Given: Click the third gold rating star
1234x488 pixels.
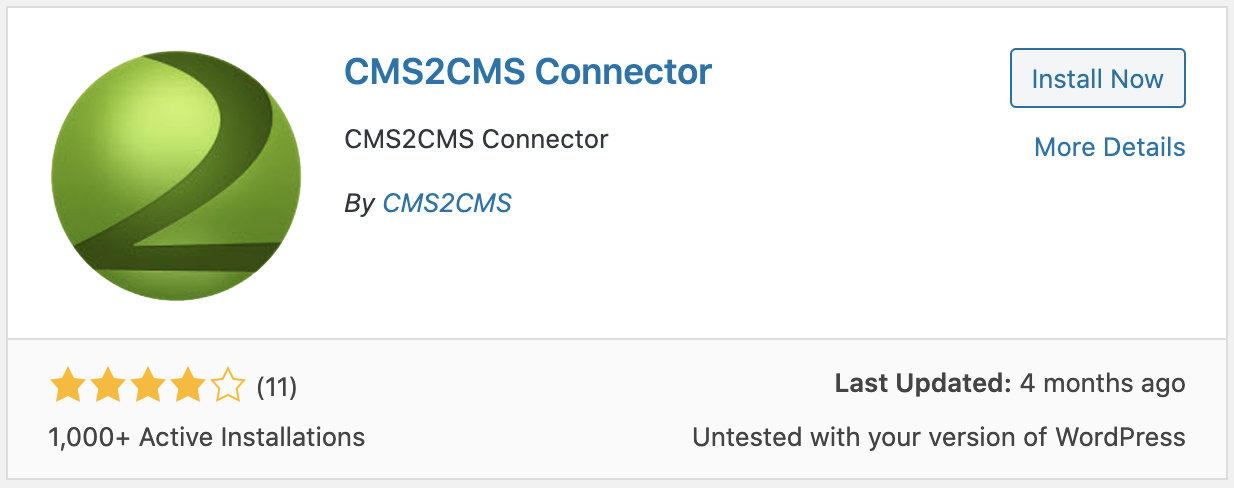Looking at the screenshot, I should pos(148,385).
